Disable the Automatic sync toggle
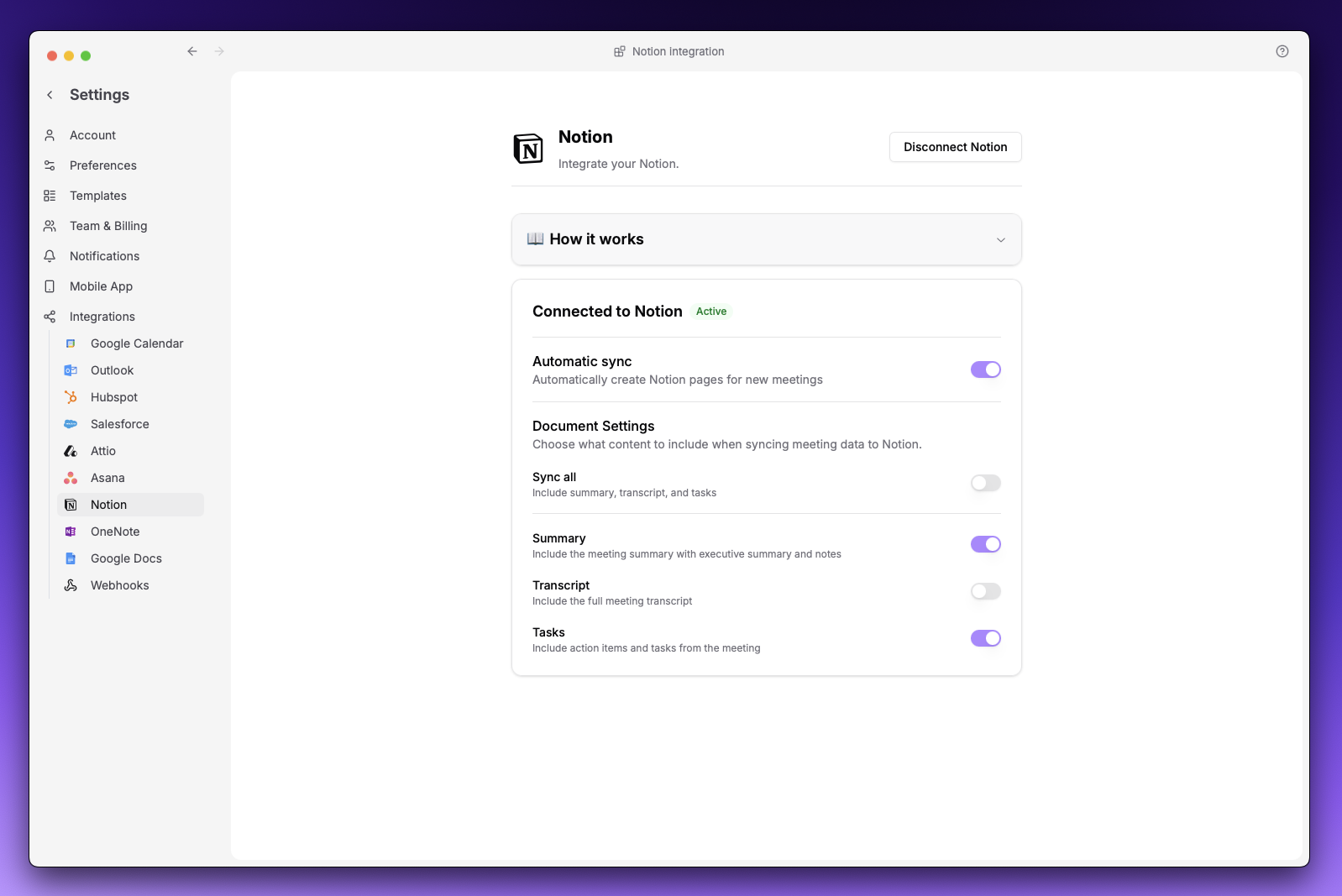Screen dimensions: 1342x896 click(985, 369)
